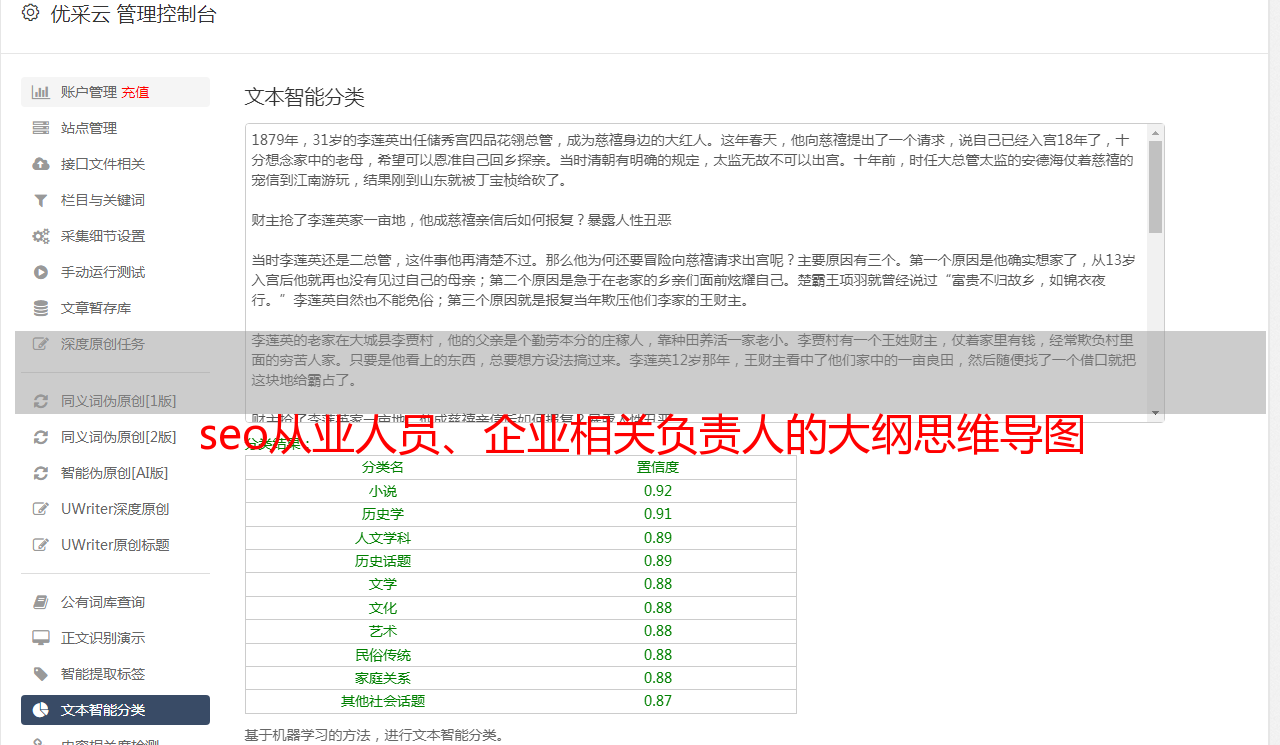Click the book icon for 公有词库查询

coord(41,602)
